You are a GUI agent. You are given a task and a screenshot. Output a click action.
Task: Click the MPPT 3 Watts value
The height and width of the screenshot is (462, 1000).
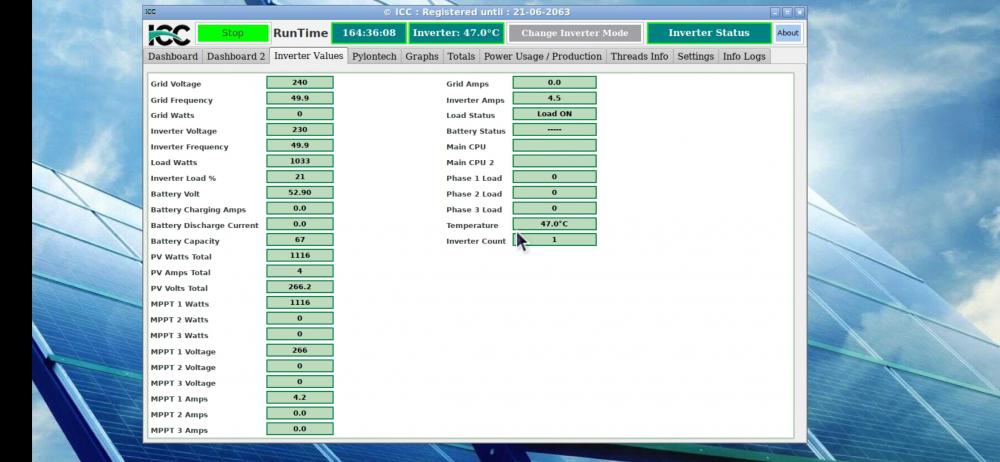click(300, 334)
